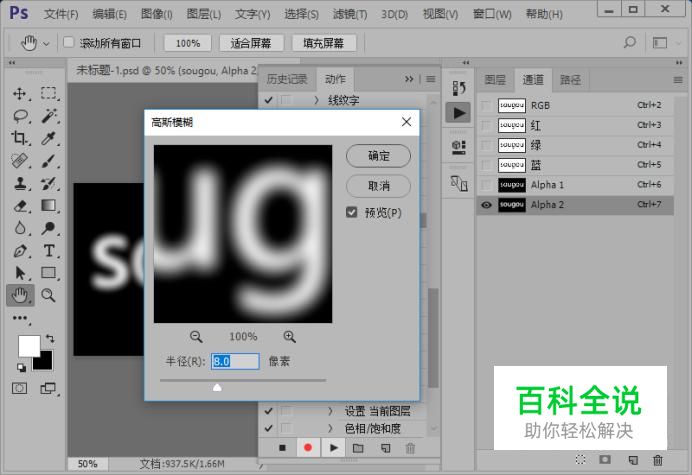Click 确定 in Gaussian Blur dialog
692x475 pixels.
[378, 156]
